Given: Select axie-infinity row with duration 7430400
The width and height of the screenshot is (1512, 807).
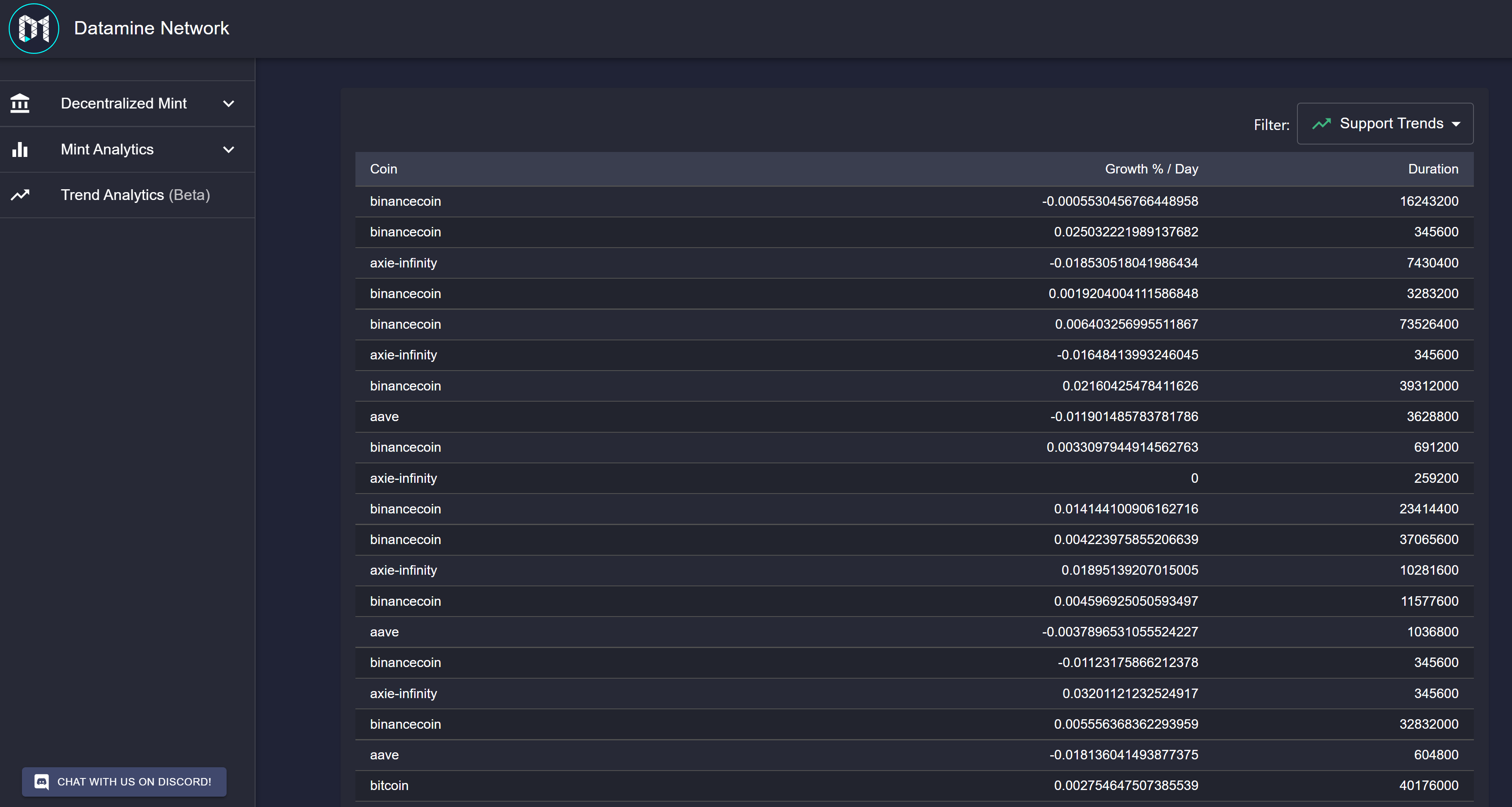Looking at the screenshot, I should click(914, 263).
